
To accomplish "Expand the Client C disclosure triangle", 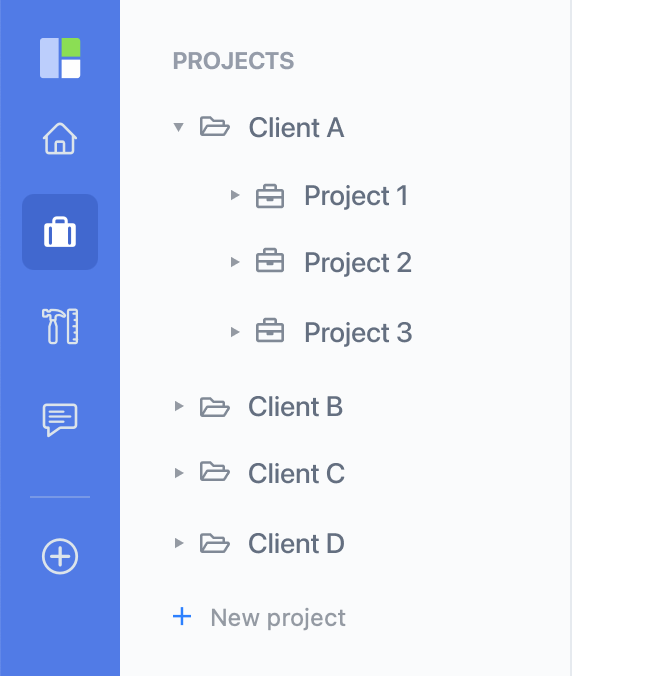I will pyautogui.click(x=179, y=473).
